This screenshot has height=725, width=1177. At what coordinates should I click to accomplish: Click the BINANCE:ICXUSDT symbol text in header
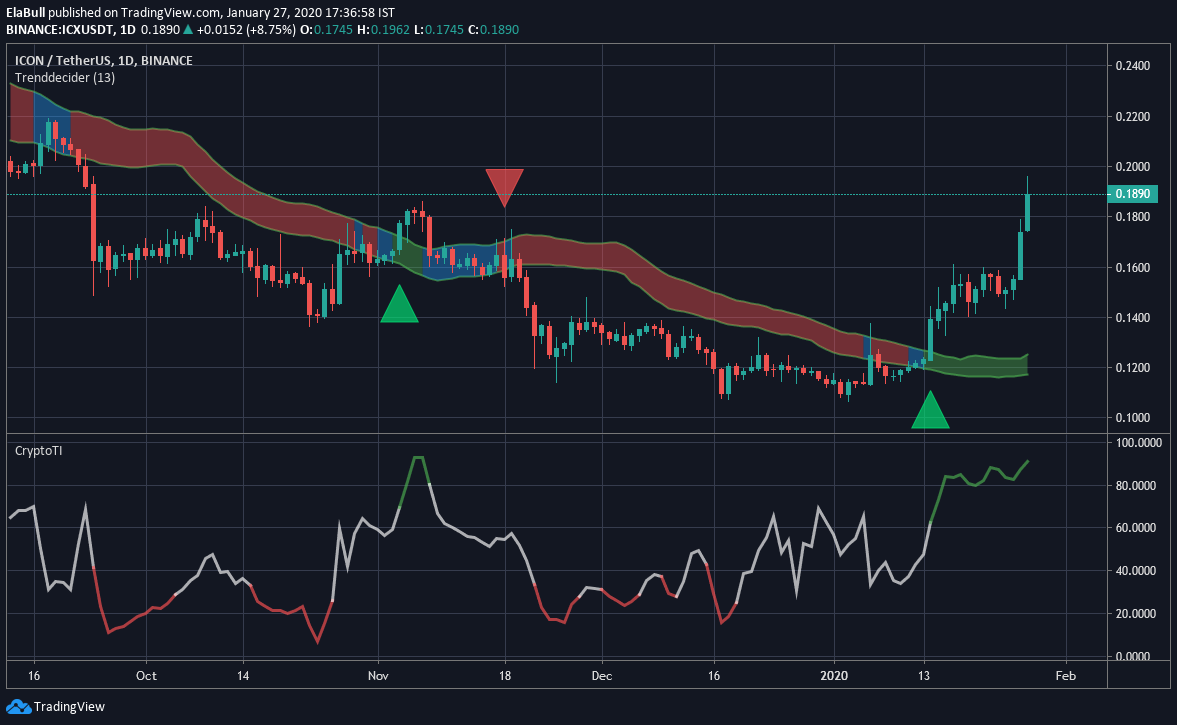[60, 29]
